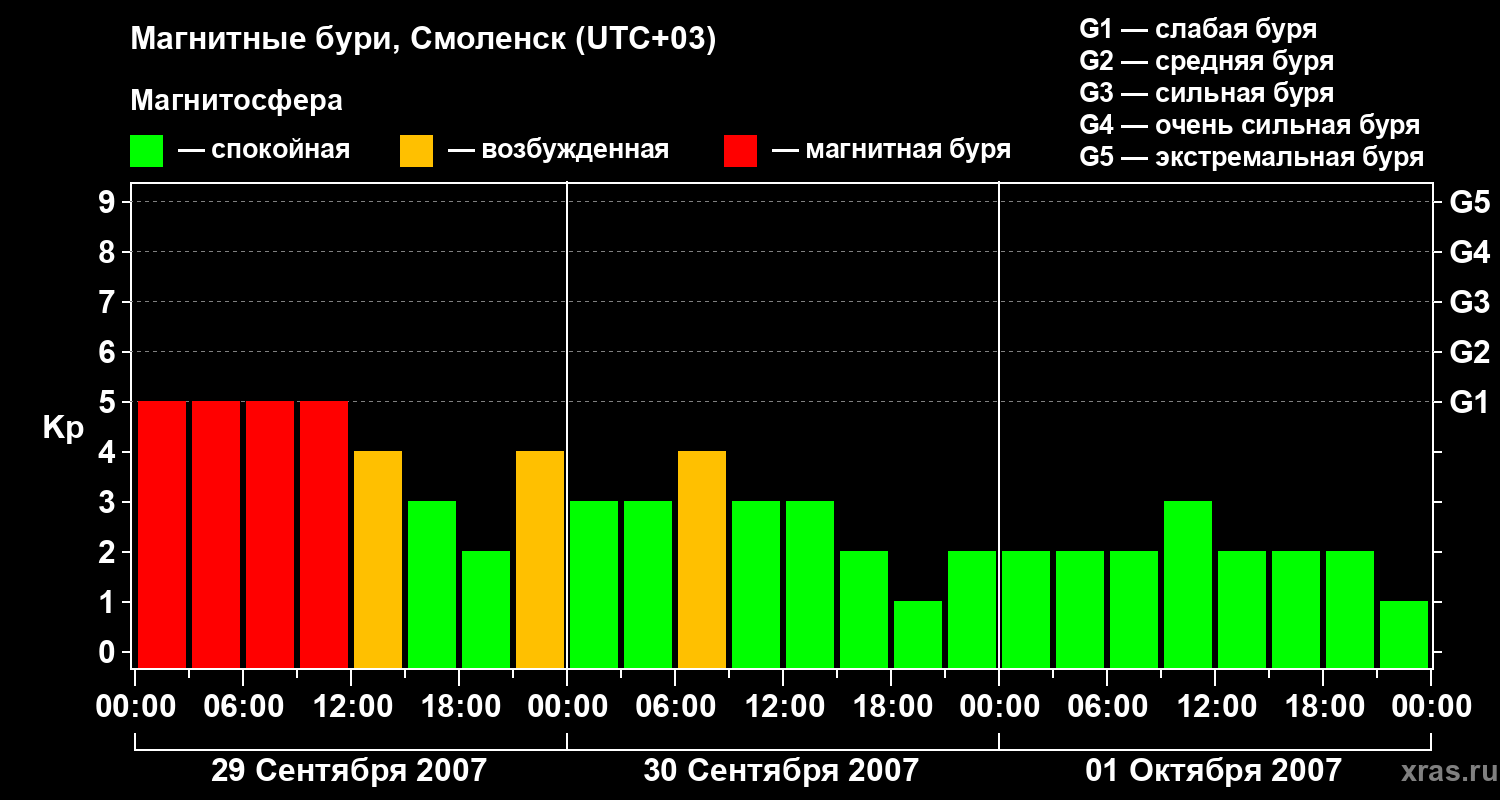1500x800 pixels.
Task: Click the orange bar ending at midnight on 29 September
Action: click(540, 559)
